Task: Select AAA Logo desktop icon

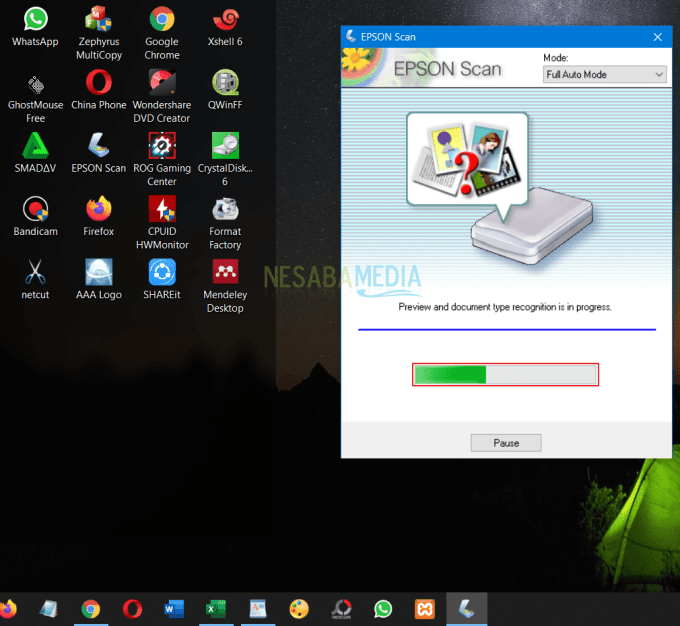Action: pos(98,279)
